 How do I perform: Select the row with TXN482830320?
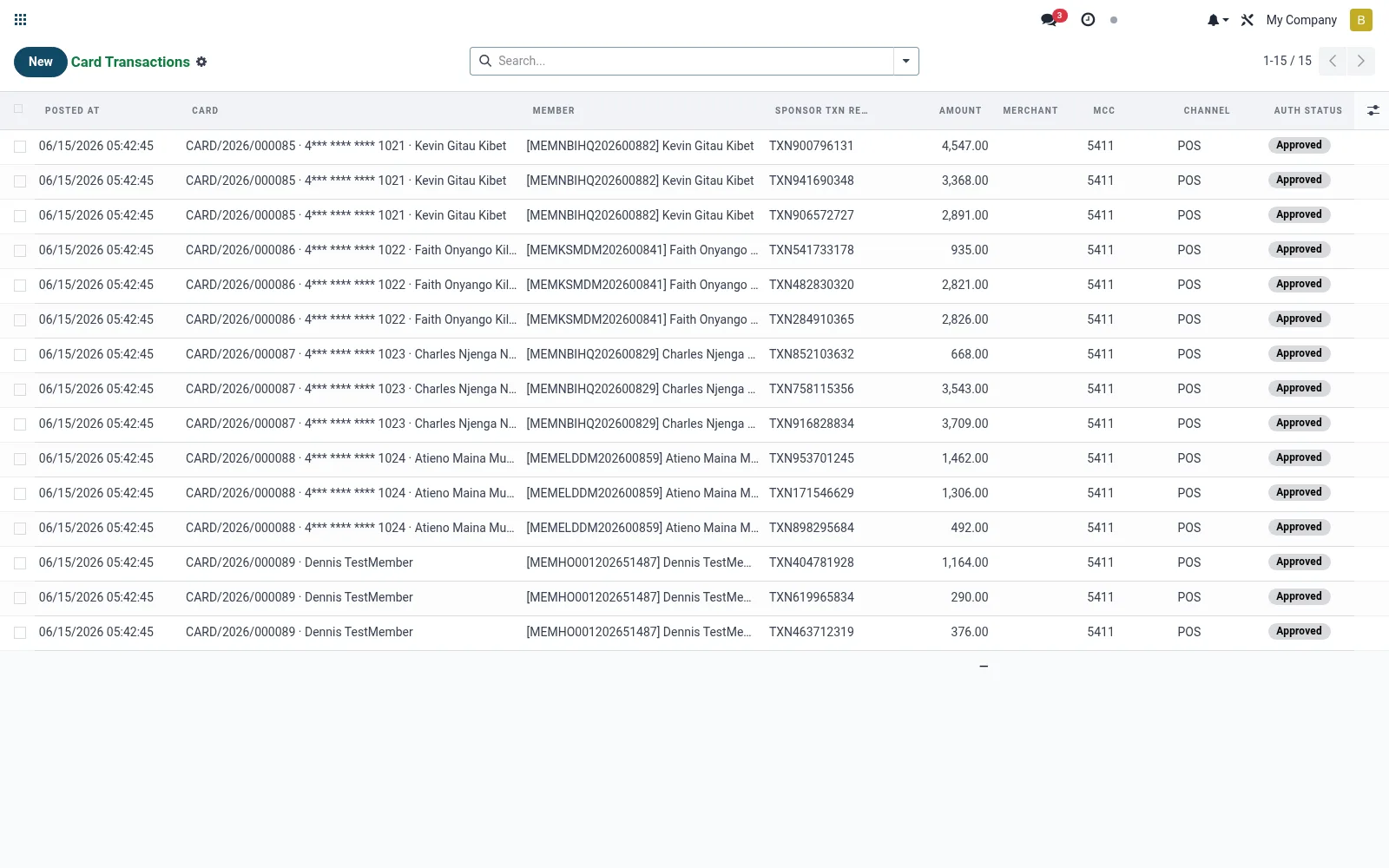[20, 286]
